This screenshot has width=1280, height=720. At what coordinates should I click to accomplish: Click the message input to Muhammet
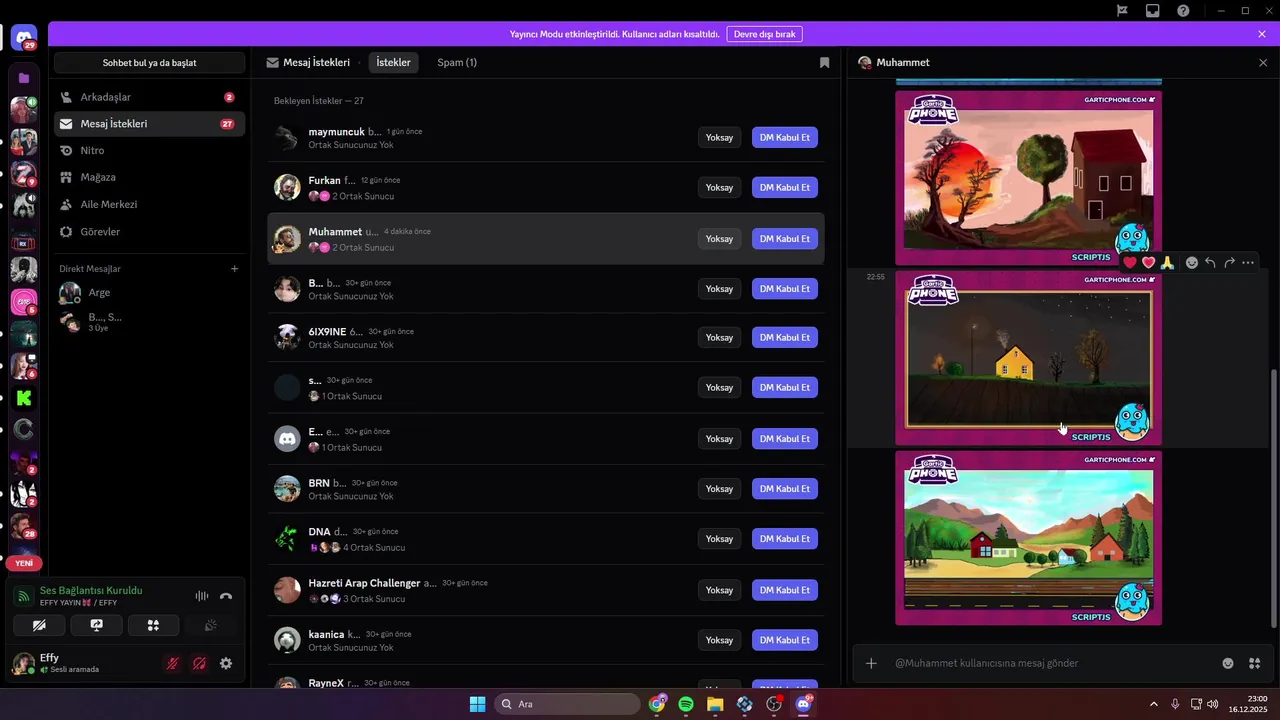[x=1050, y=663]
